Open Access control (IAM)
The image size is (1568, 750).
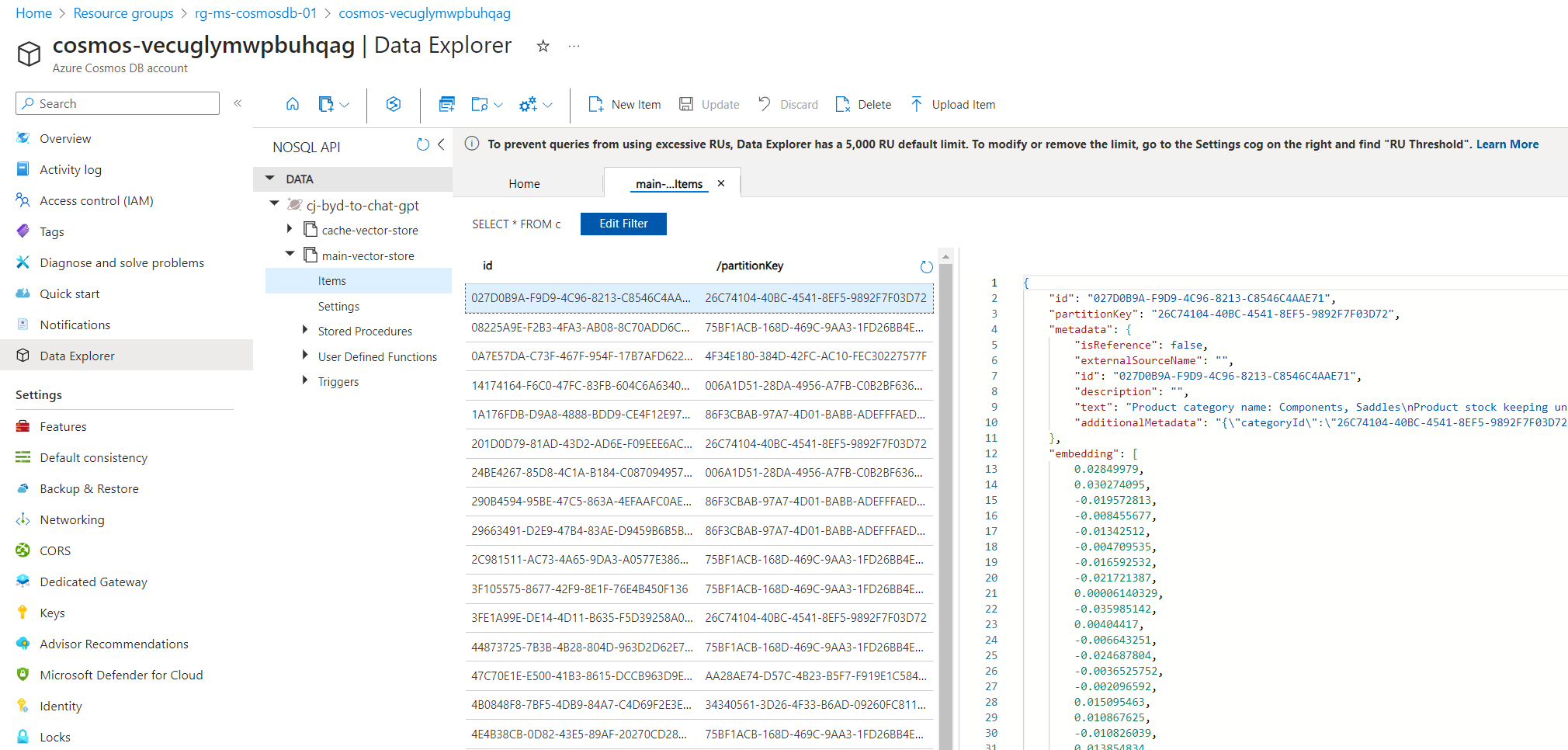coord(96,200)
